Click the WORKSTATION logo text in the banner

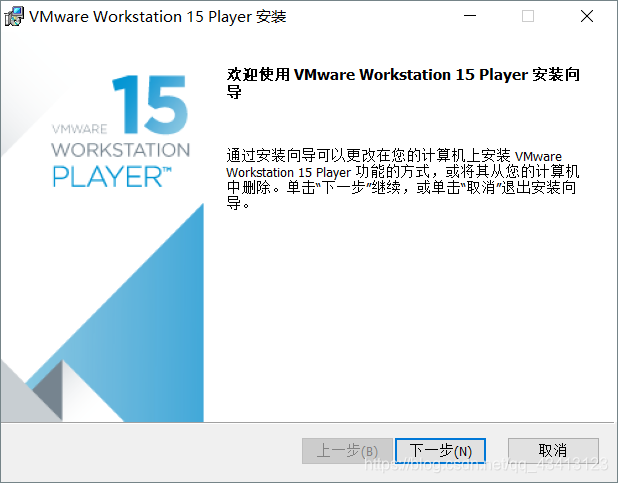[121, 150]
